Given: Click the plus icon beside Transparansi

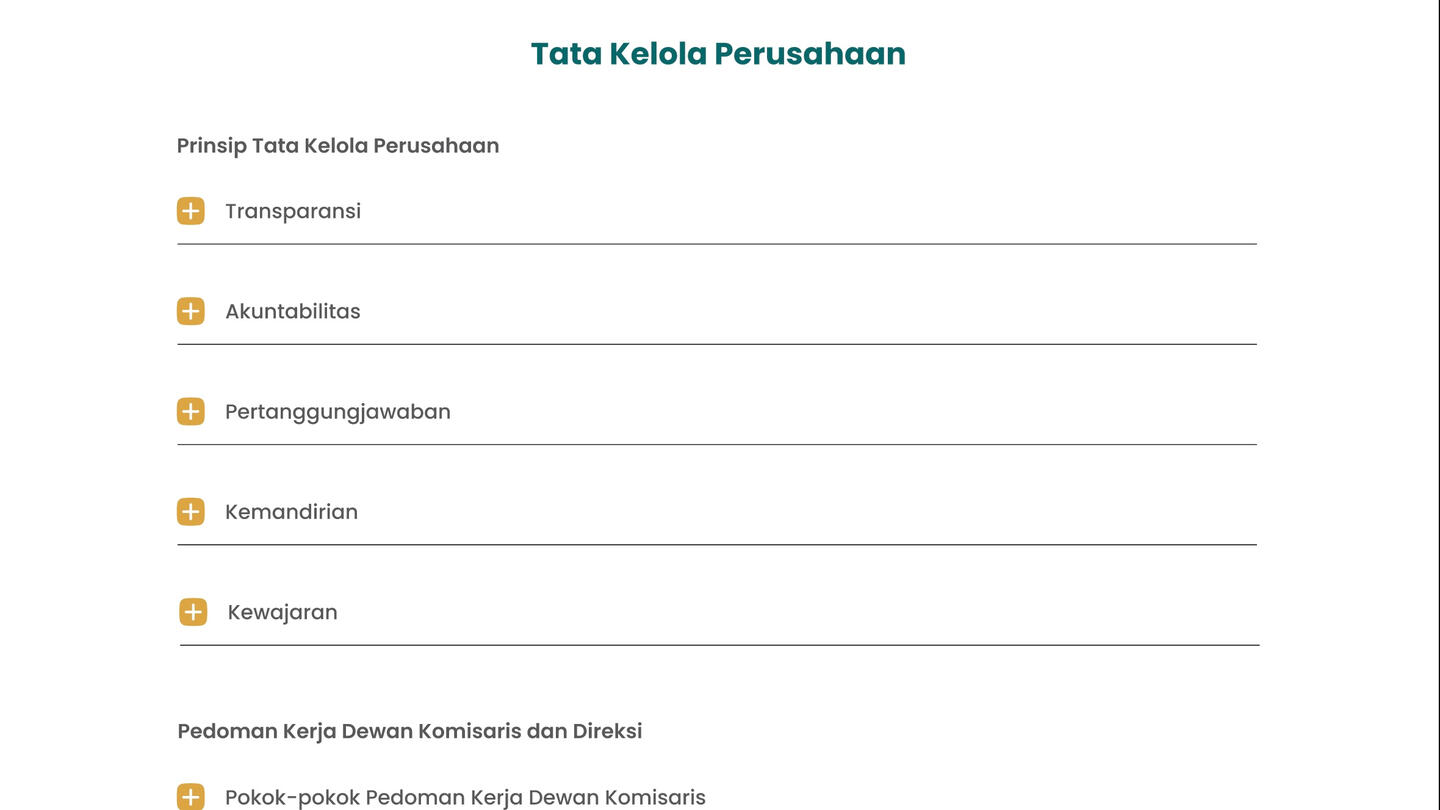Looking at the screenshot, I should (191, 211).
